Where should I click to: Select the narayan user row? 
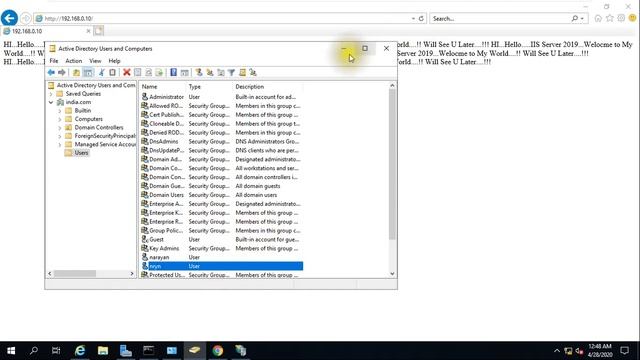click(221, 258)
